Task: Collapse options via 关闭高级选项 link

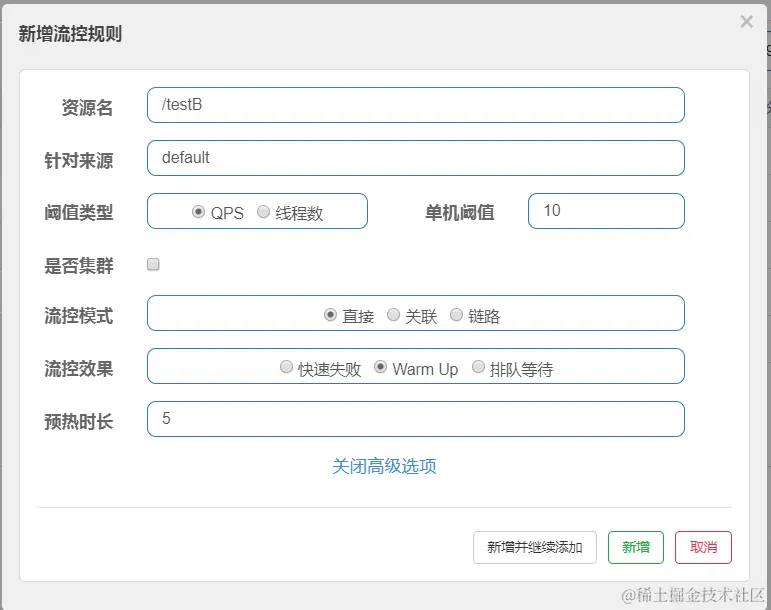Action: [x=385, y=466]
